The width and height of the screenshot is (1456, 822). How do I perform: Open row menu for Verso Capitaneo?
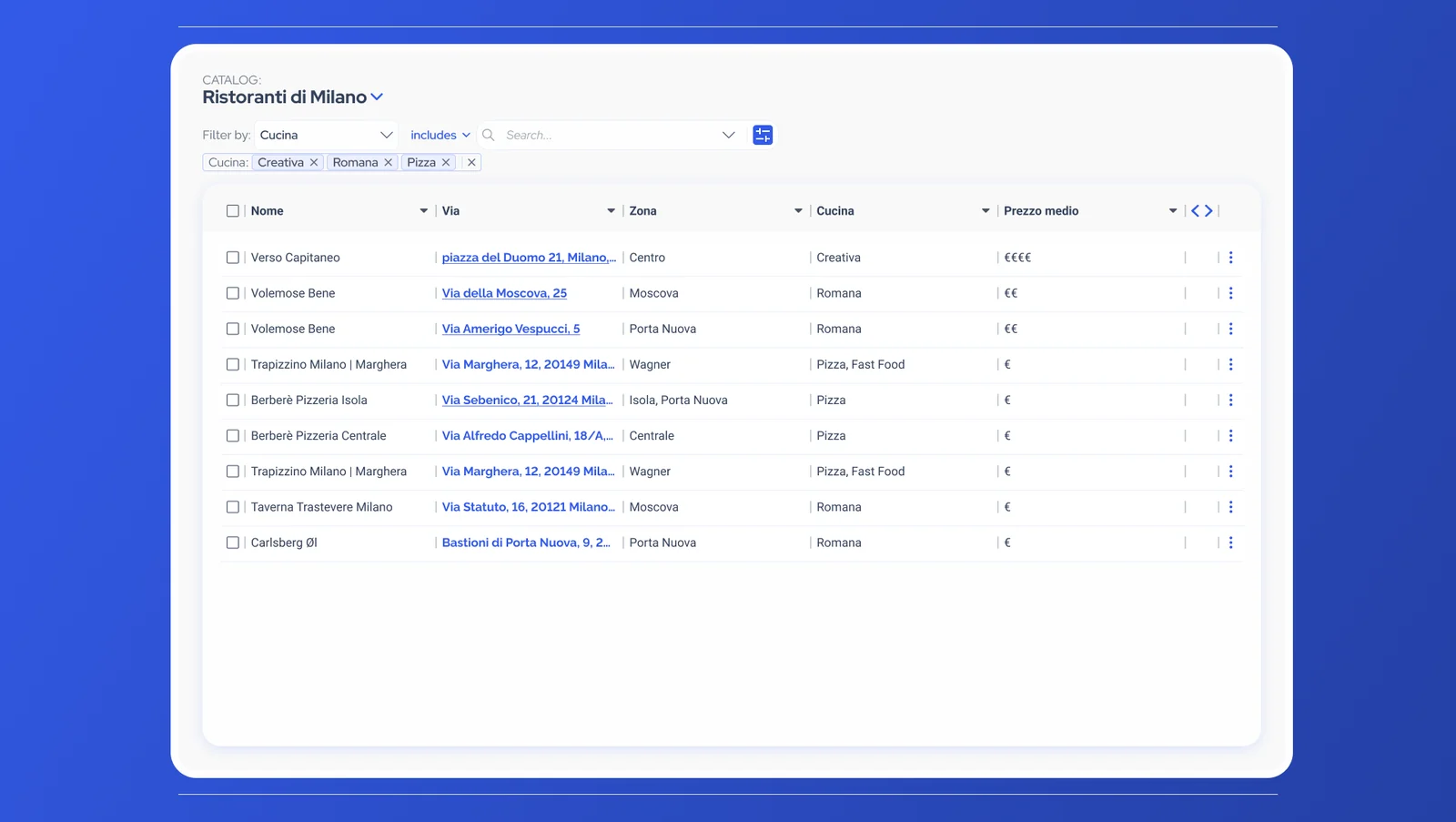click(x=1230, y=258)
